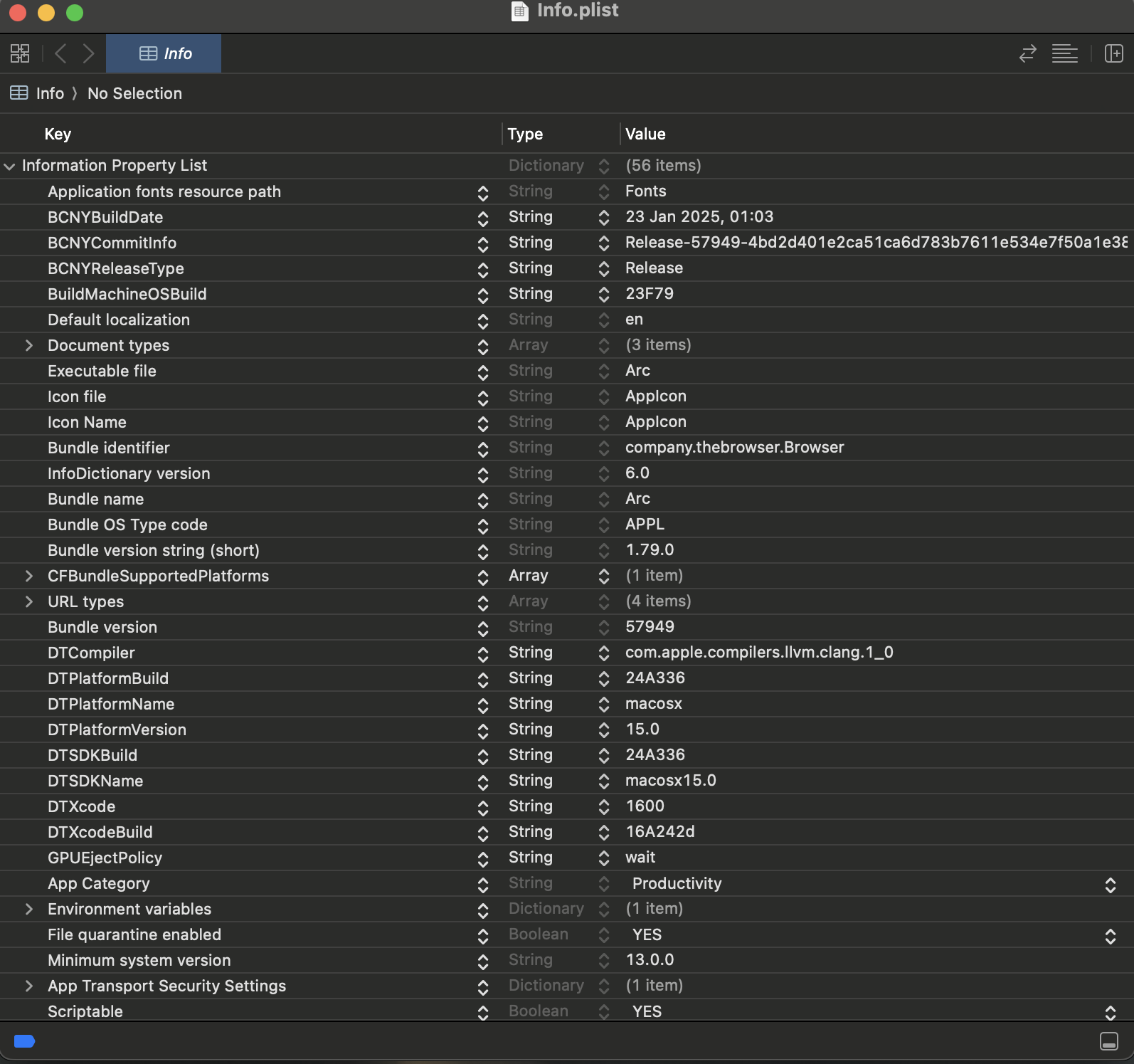Click Bundle version value 57949
This screenshot has width=1134, height=1064.
[x=650, y=626]
